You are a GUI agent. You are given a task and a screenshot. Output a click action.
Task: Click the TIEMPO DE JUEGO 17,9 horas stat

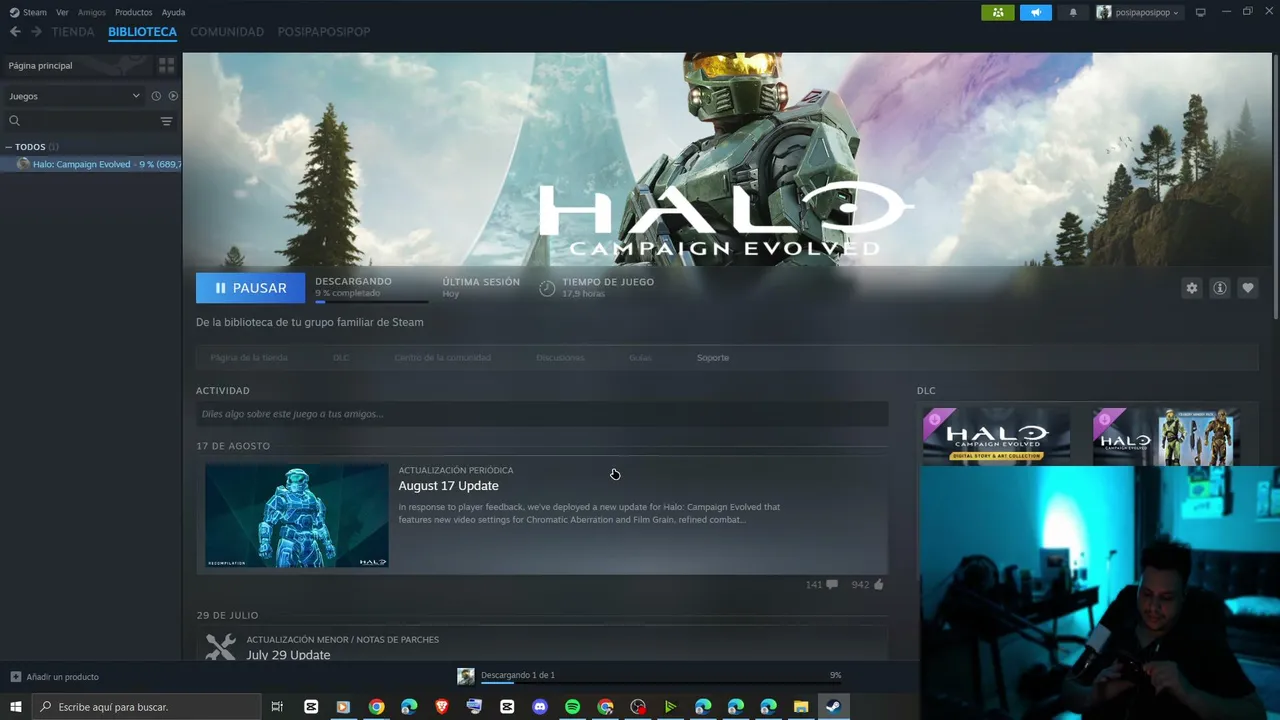pos(597,288)
